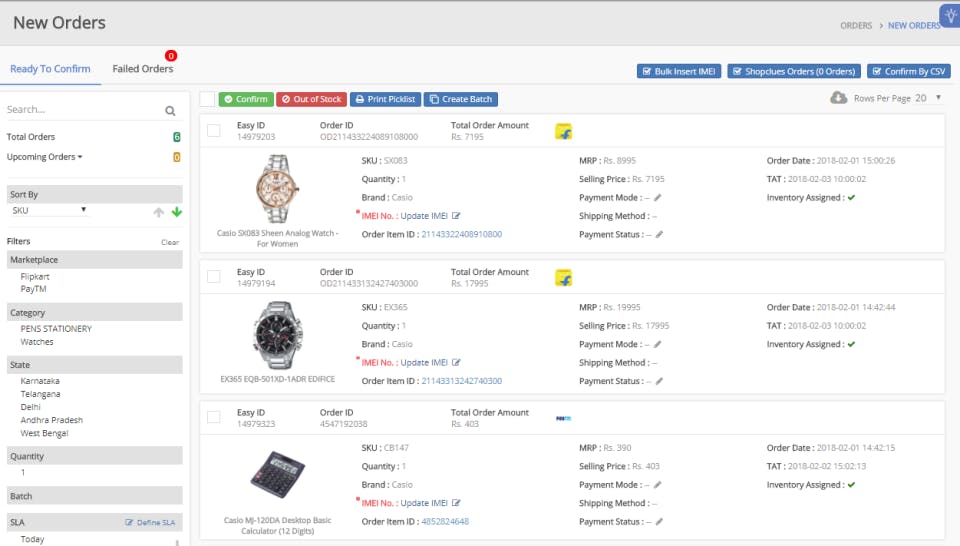This screenshot has height=546, width=960.
Task: Click the search magnifier icon
Action: point(170,110)
